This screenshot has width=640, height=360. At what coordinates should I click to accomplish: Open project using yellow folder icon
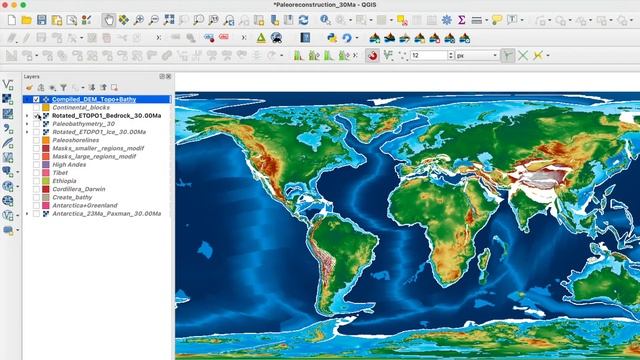click(x=27, y=20)
